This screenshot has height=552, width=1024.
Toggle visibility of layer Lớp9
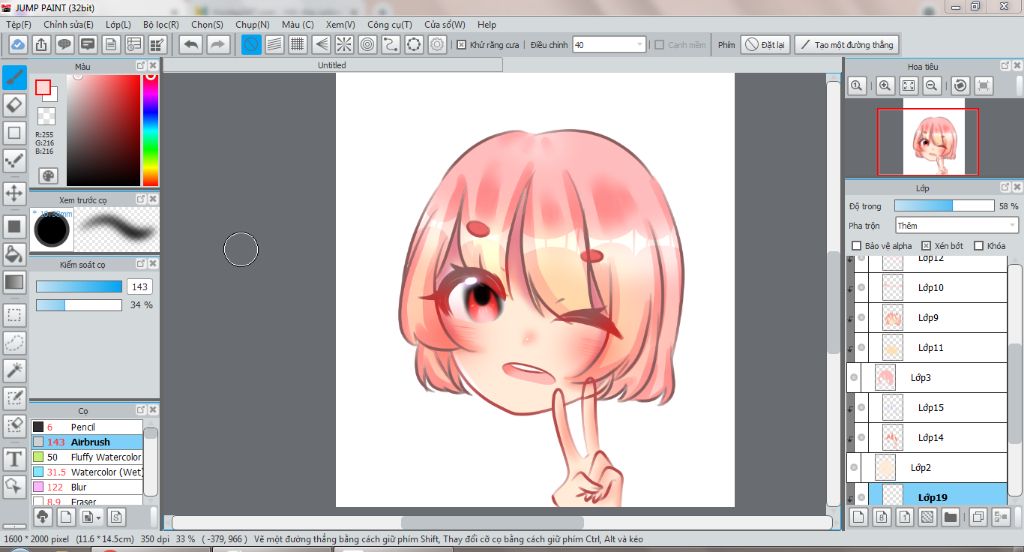pyautogui.click(x=861, y=317)
